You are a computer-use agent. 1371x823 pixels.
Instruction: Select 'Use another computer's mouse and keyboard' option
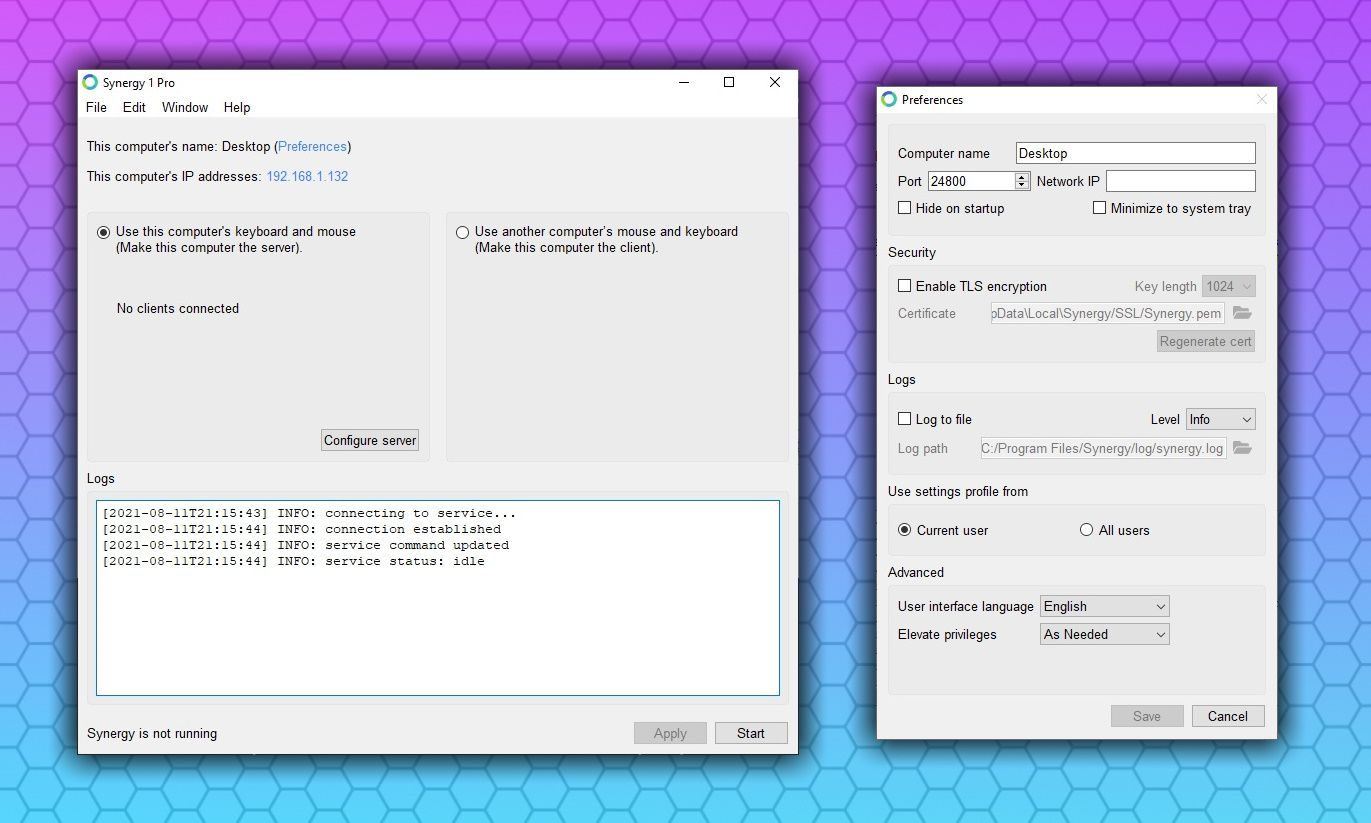(x=462, y=232)
